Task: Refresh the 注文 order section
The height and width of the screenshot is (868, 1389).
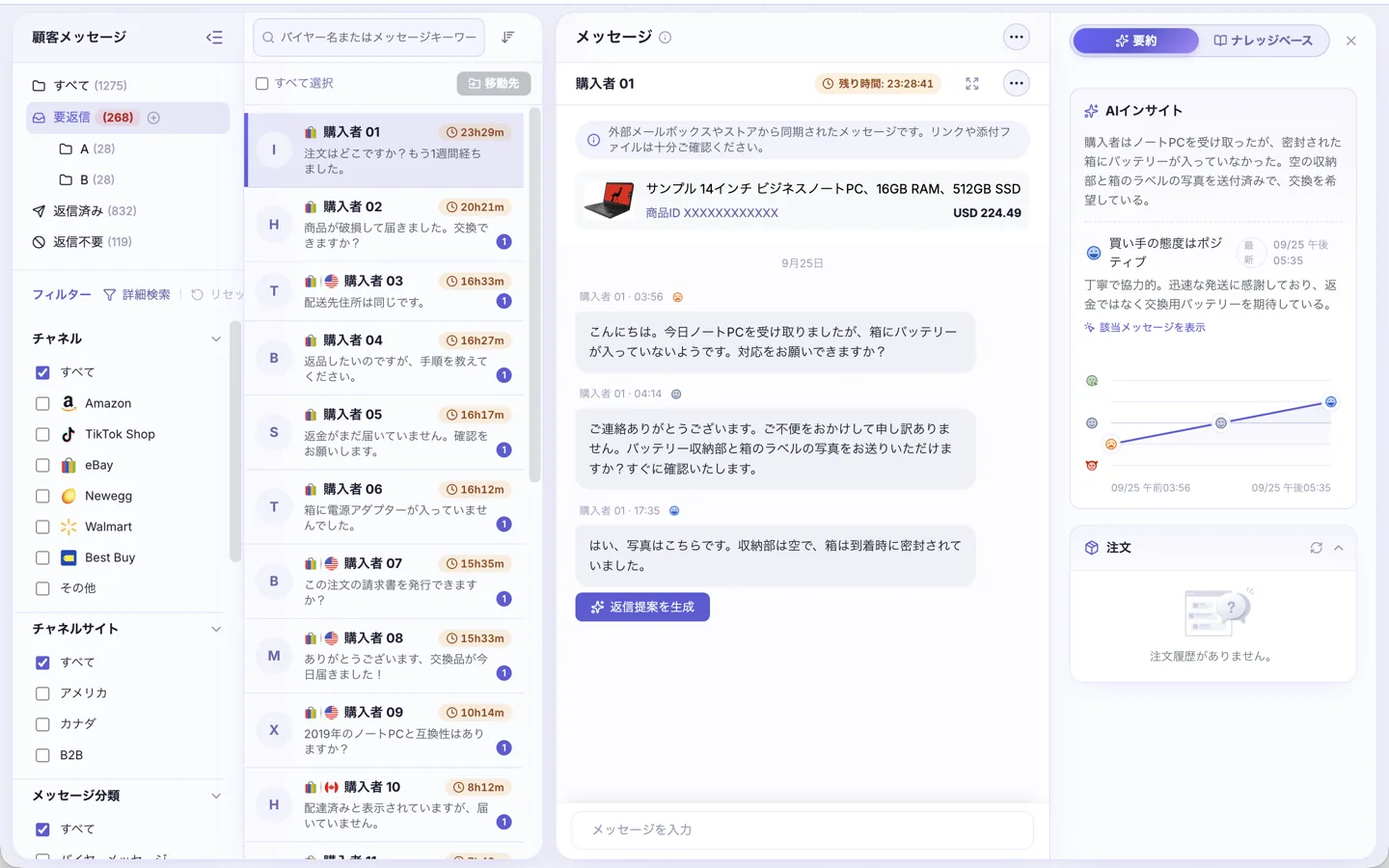Action: 1316,548
